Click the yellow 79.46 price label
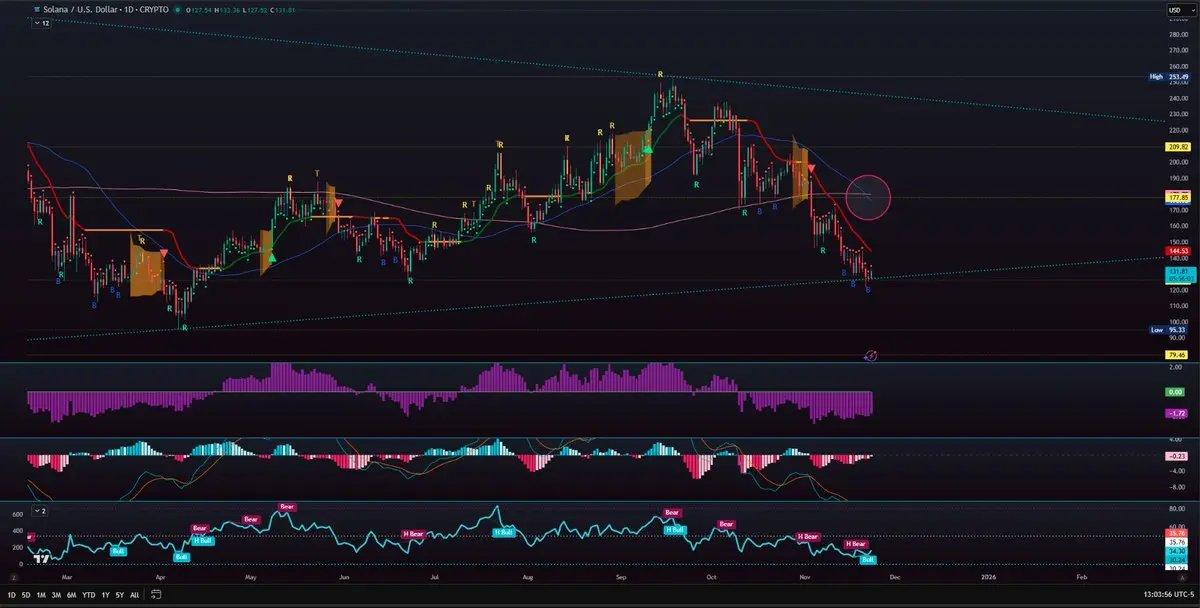Screen dimensions: 1200x608 click(1177, 354)
